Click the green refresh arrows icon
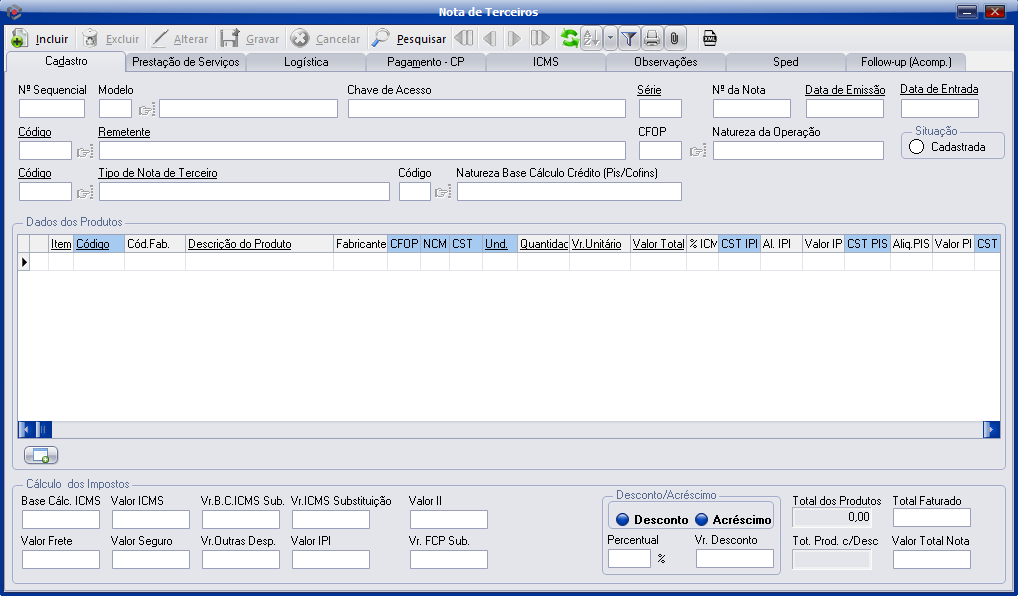The height and width of the screenshot is (596, 1018). tap(569, 39)
